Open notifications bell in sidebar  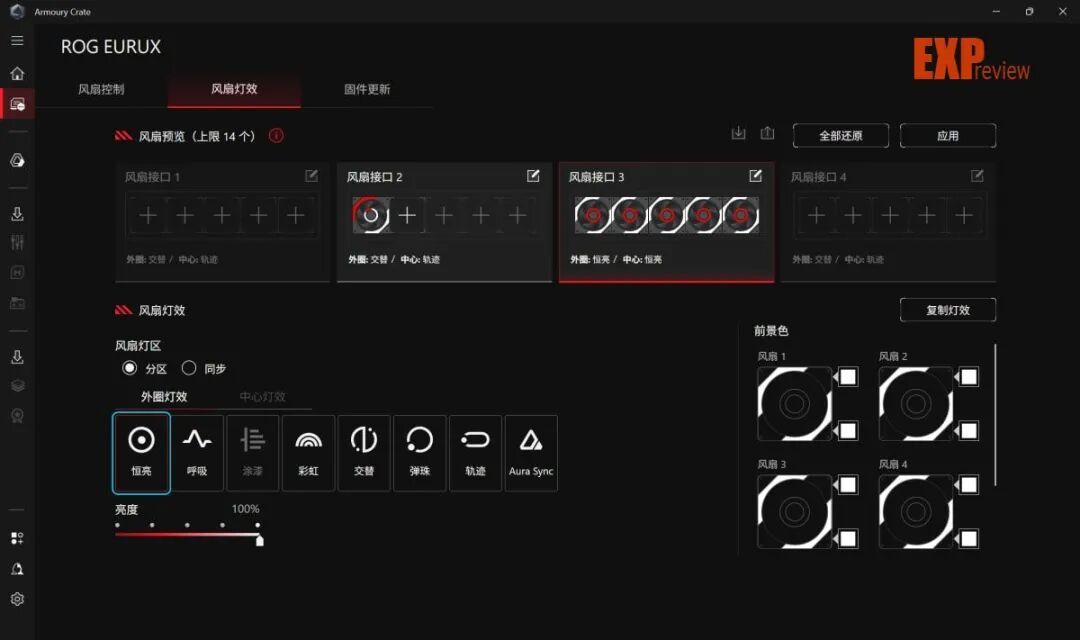[x=17, y=569]
